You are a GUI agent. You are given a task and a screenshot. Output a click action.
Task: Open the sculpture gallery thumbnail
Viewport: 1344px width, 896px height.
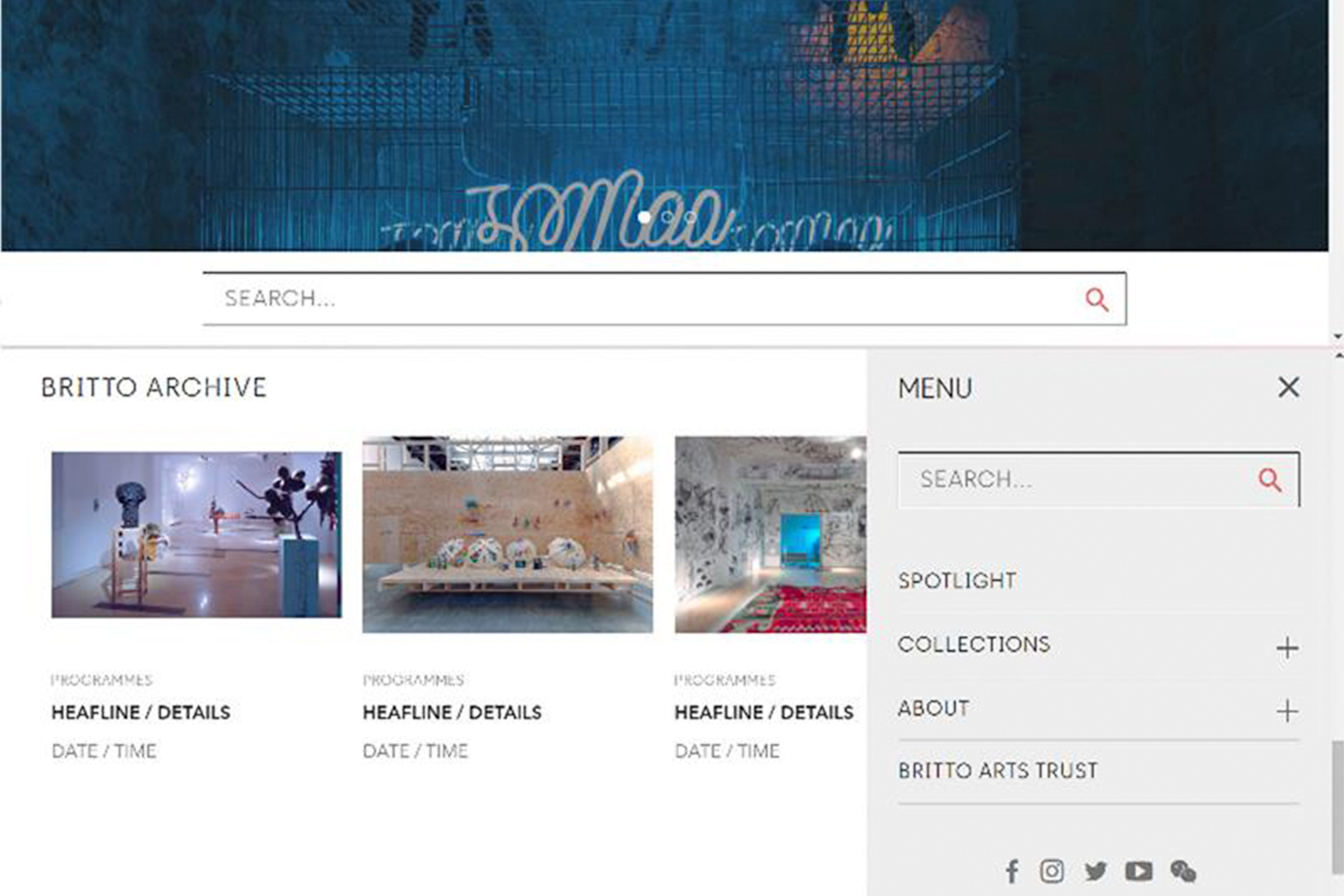pos(197,535)
